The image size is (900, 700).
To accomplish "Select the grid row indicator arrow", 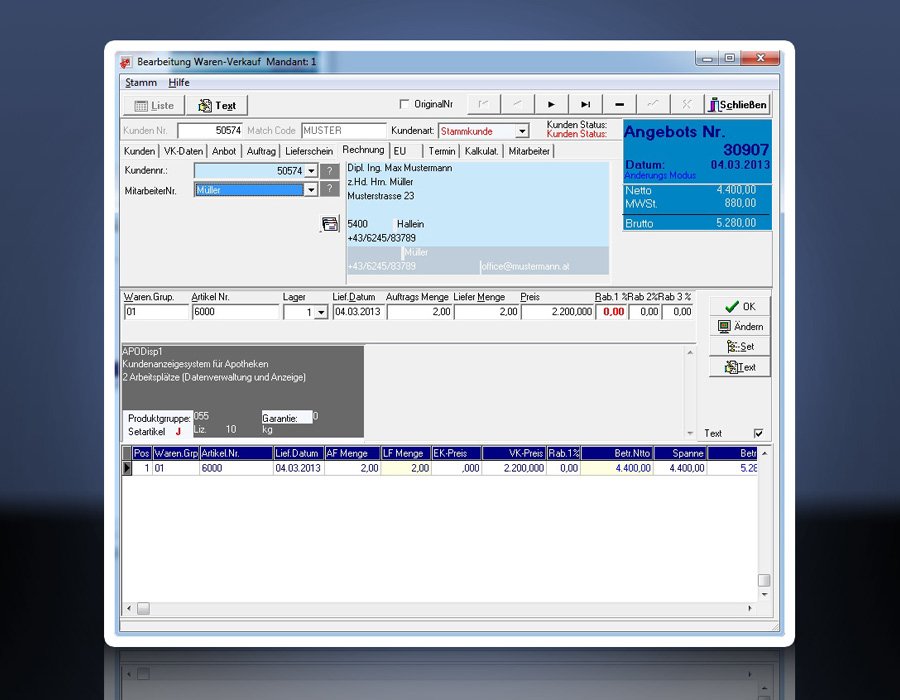I will coord(127,468).
